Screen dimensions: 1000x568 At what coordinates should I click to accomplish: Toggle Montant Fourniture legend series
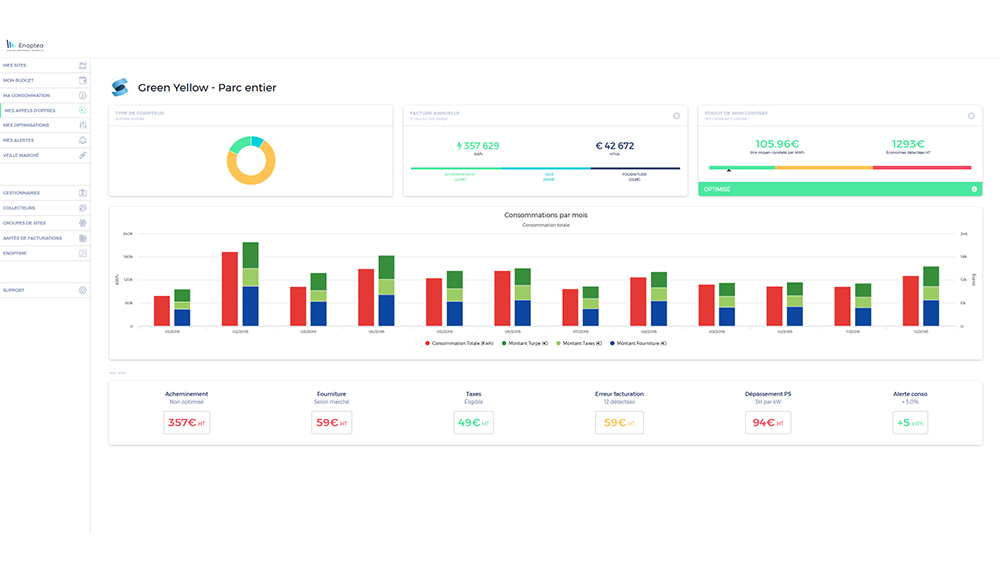pyautogui.click(x=638, y=343)
